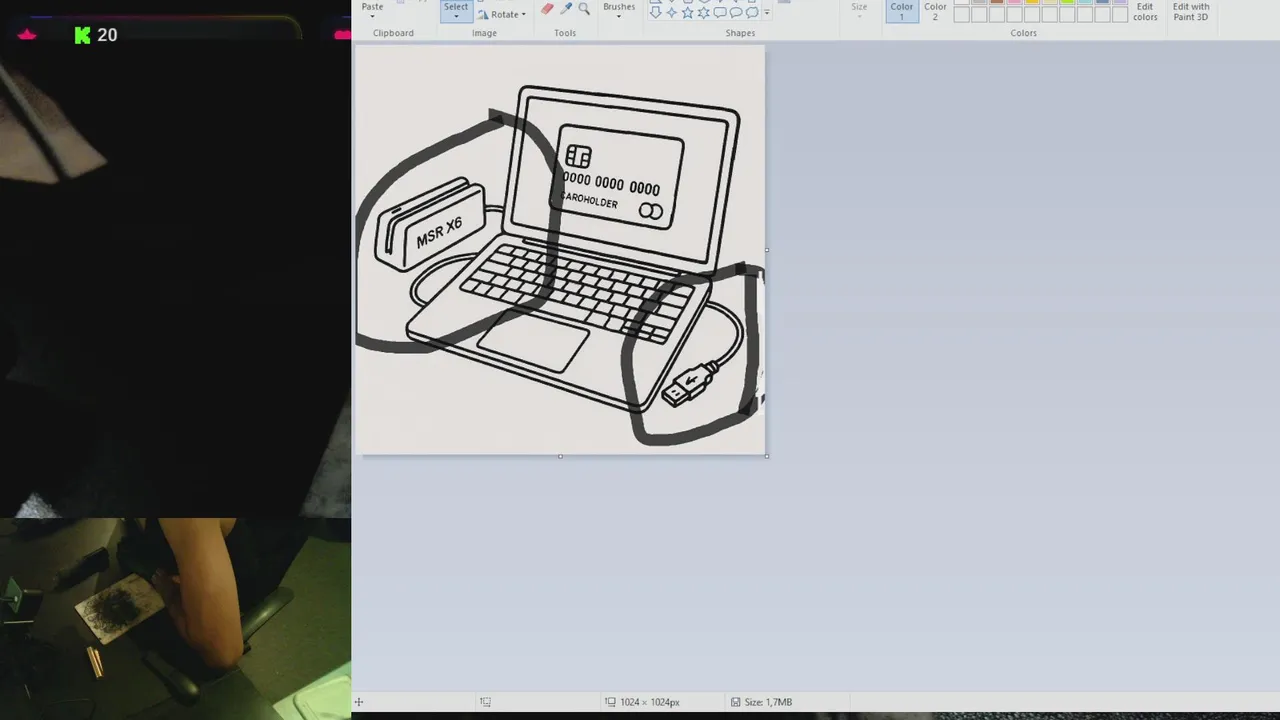1280x720 pixels.
Task: Click the 'Clipboard' group label
Action: point(393,33)
